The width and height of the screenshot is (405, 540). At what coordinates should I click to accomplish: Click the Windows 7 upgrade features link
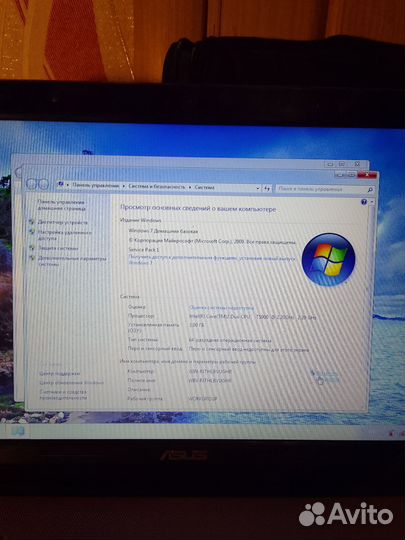point(211,259)
